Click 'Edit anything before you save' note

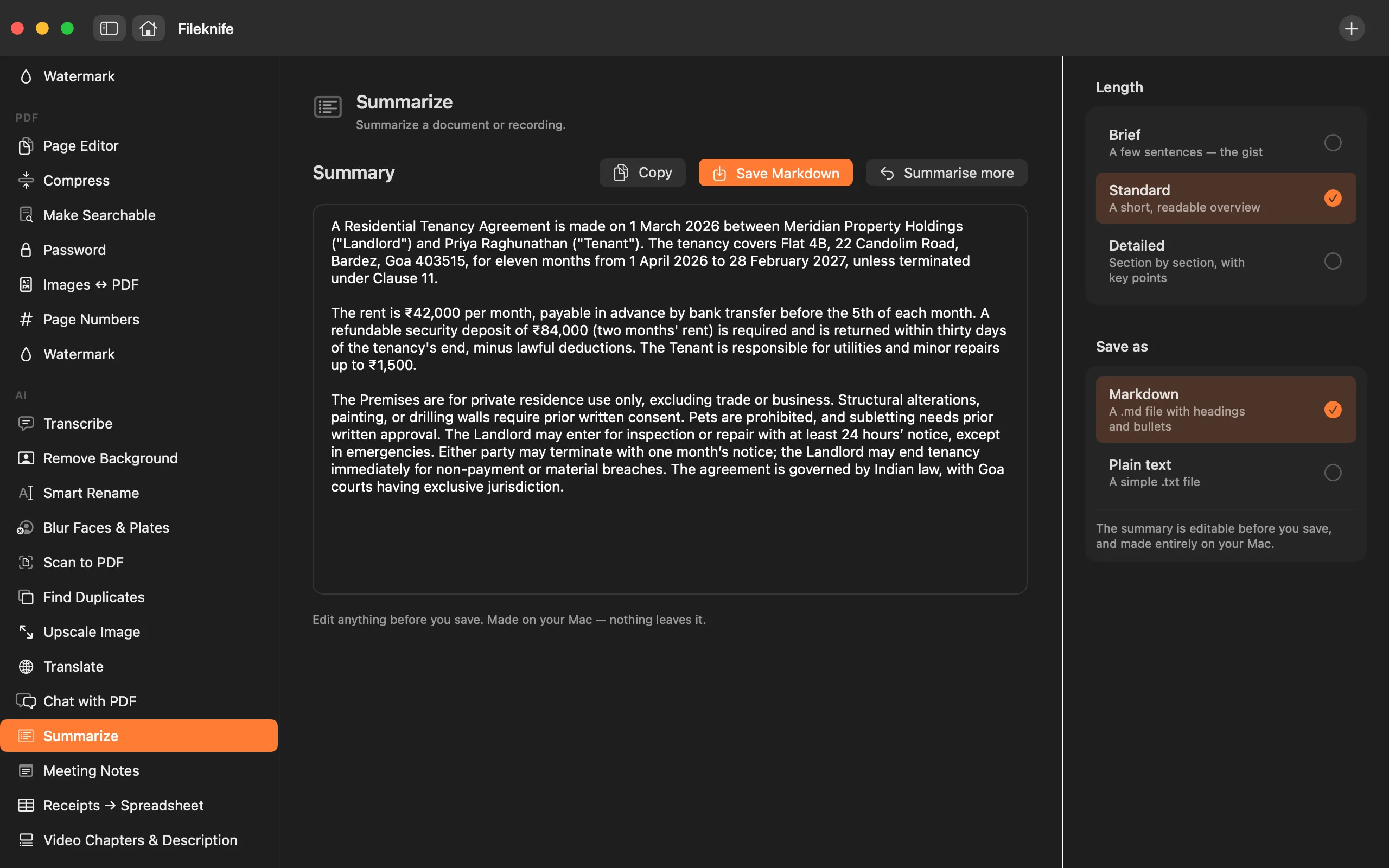[x=509, y=620]
